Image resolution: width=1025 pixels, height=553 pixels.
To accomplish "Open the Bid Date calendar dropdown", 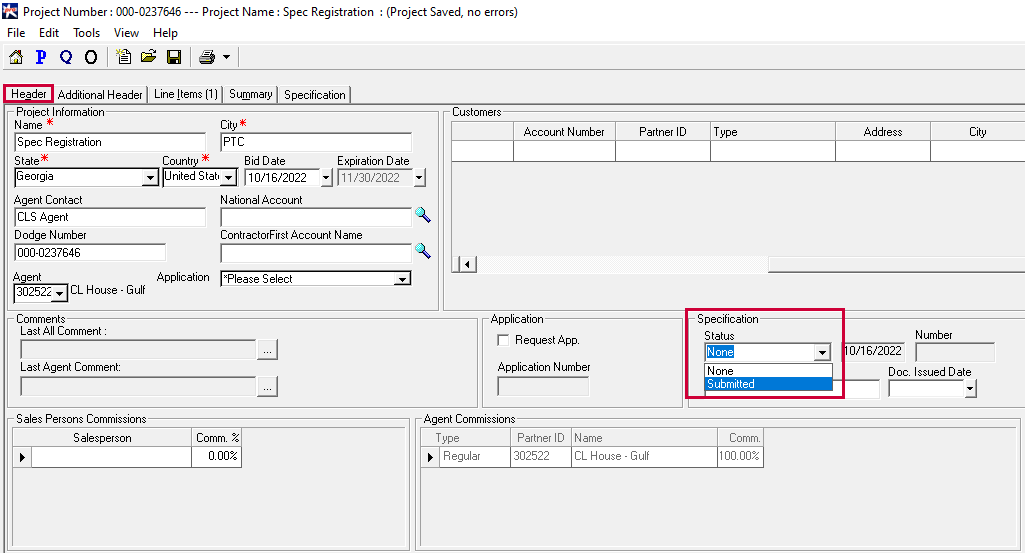I will click(x=326, y=178).
